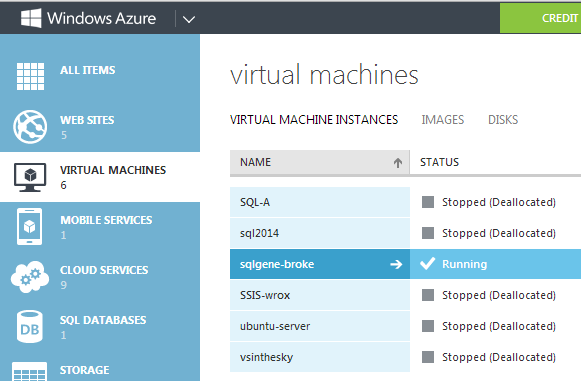Click ubuntu-server Stopped (Deallocated) status text
Viewport: 581px width, 381px height.
499,327
